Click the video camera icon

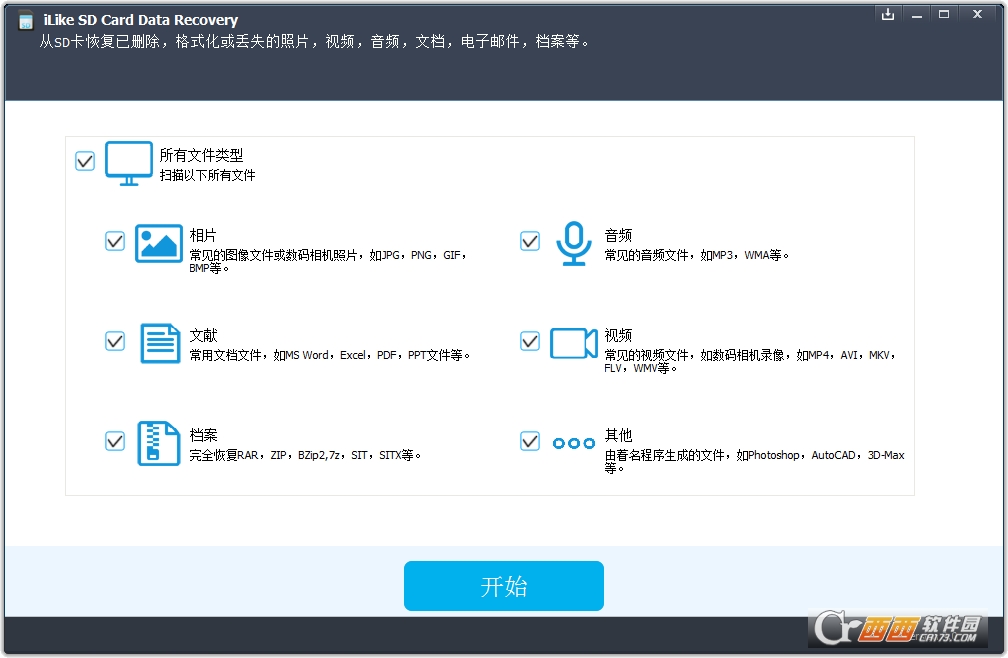tap(573, 342)
